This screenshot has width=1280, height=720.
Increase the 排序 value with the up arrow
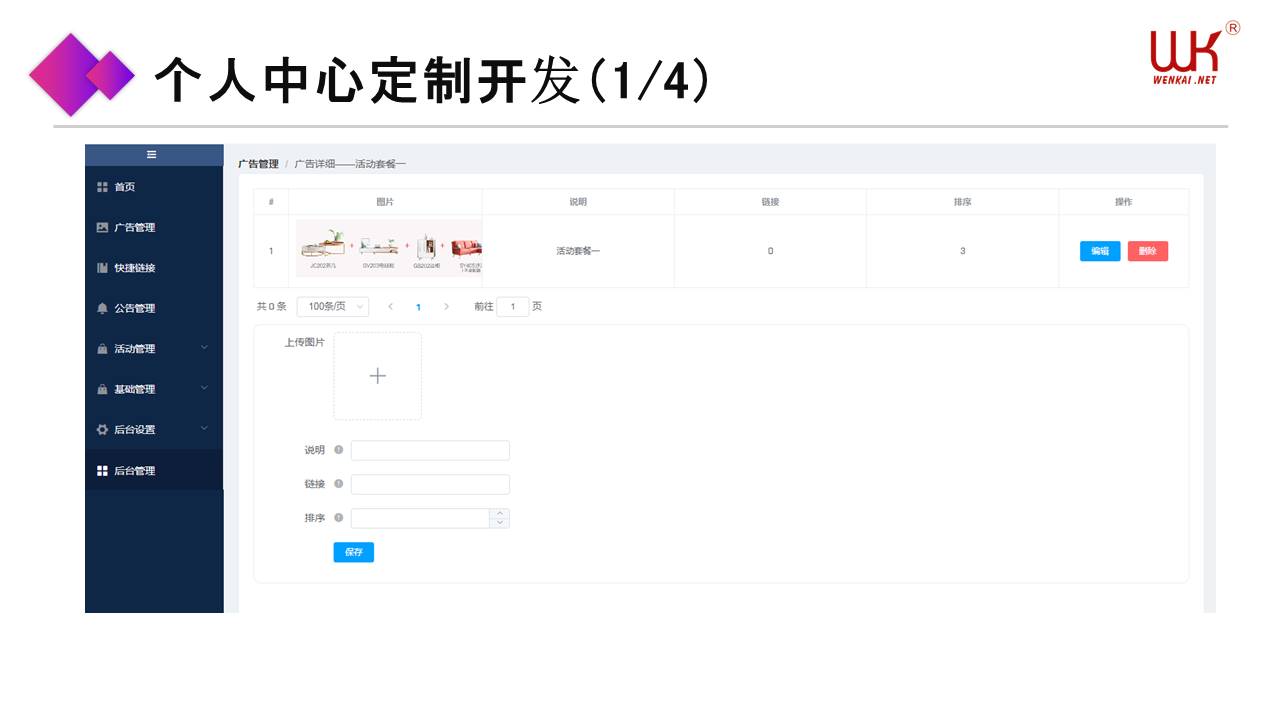coord(500,513)
